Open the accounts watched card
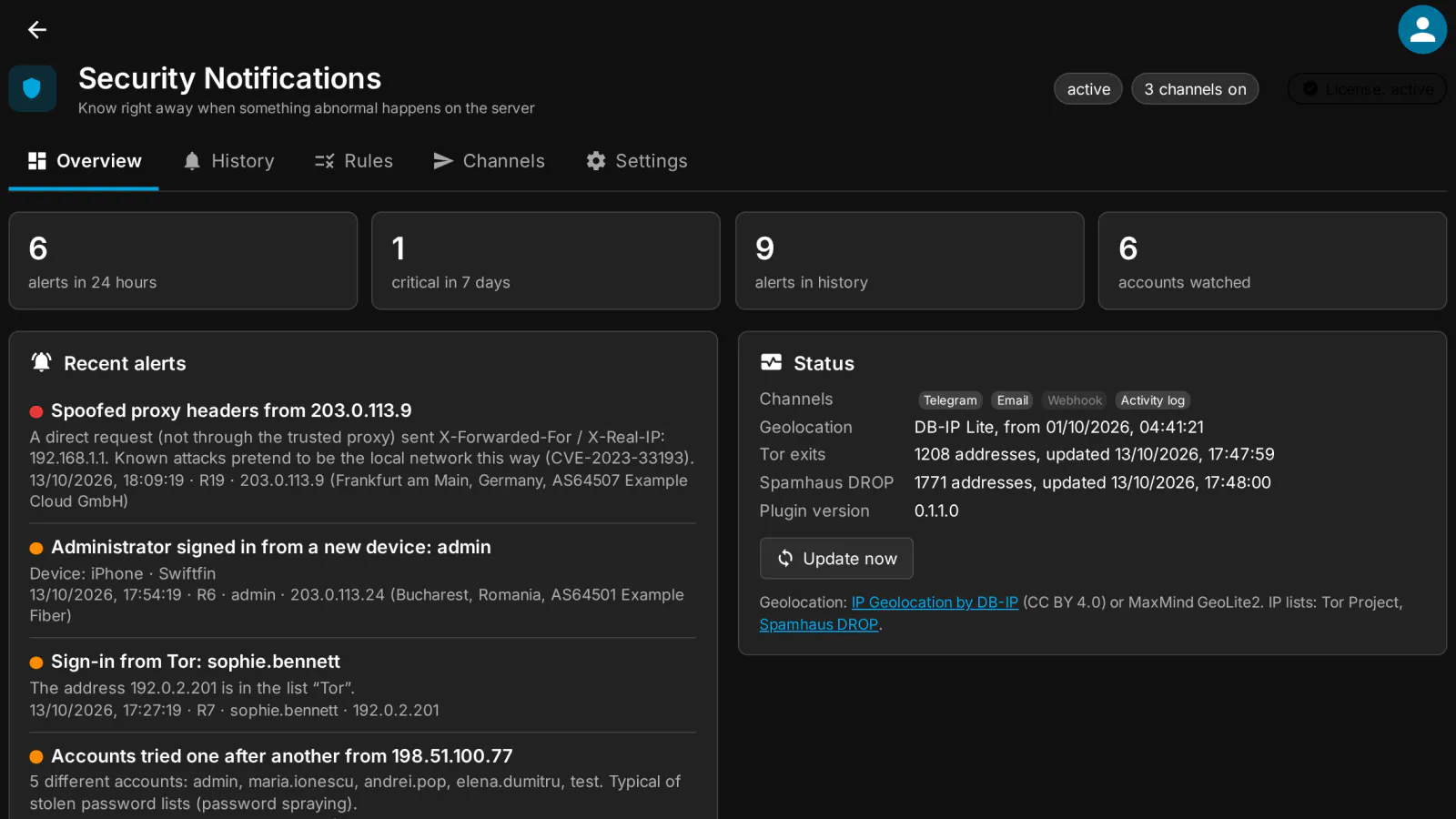The width and height of the screenshot is (1456, 819). [x=1272, y=261]
